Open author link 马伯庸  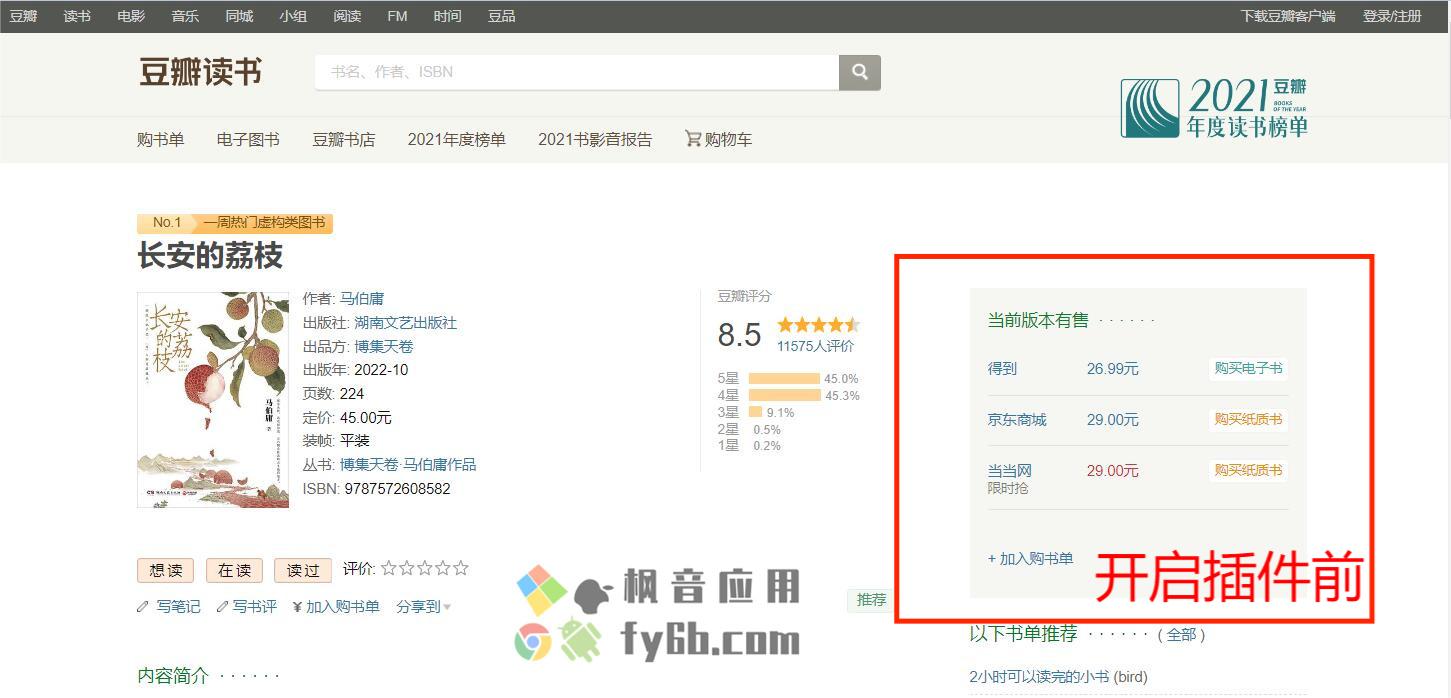(362, 299)
